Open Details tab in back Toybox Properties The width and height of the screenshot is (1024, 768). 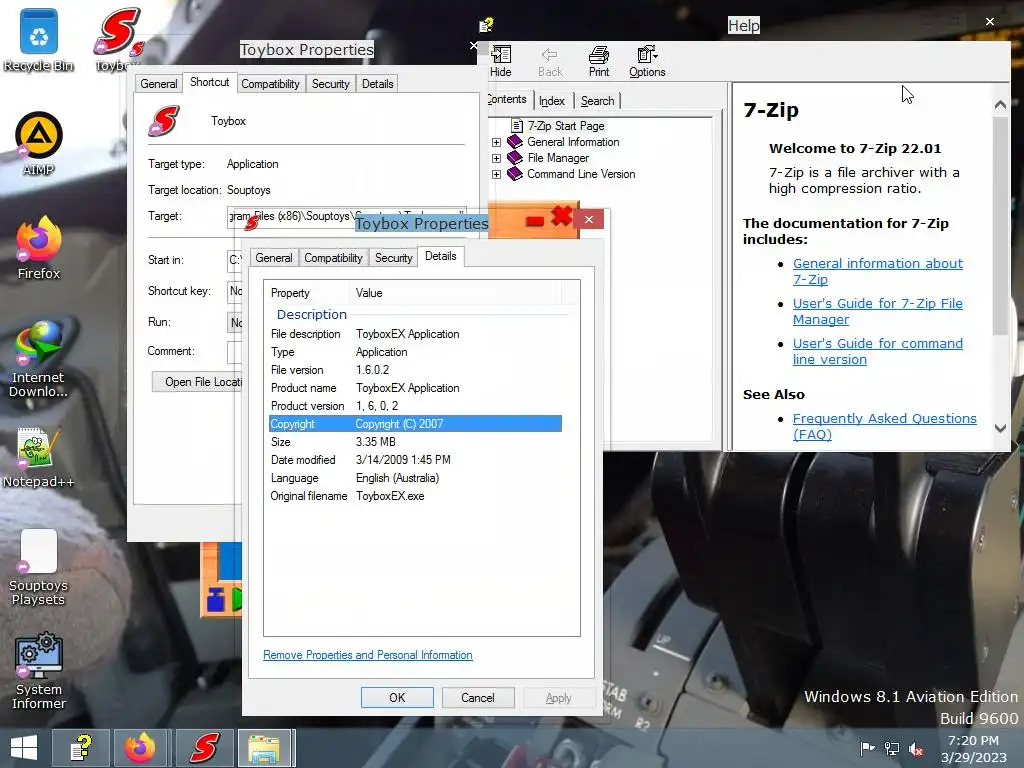click(377, 84)
